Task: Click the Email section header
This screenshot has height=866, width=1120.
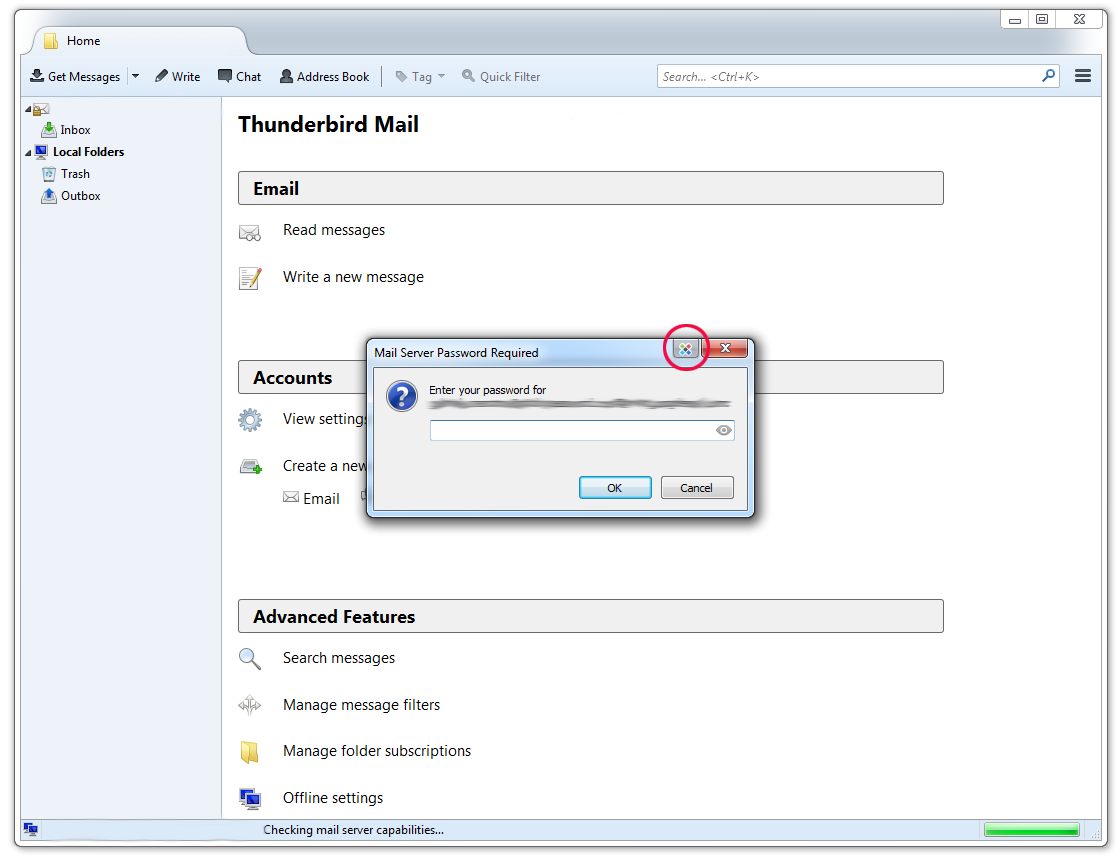Action: click(591, 189)
